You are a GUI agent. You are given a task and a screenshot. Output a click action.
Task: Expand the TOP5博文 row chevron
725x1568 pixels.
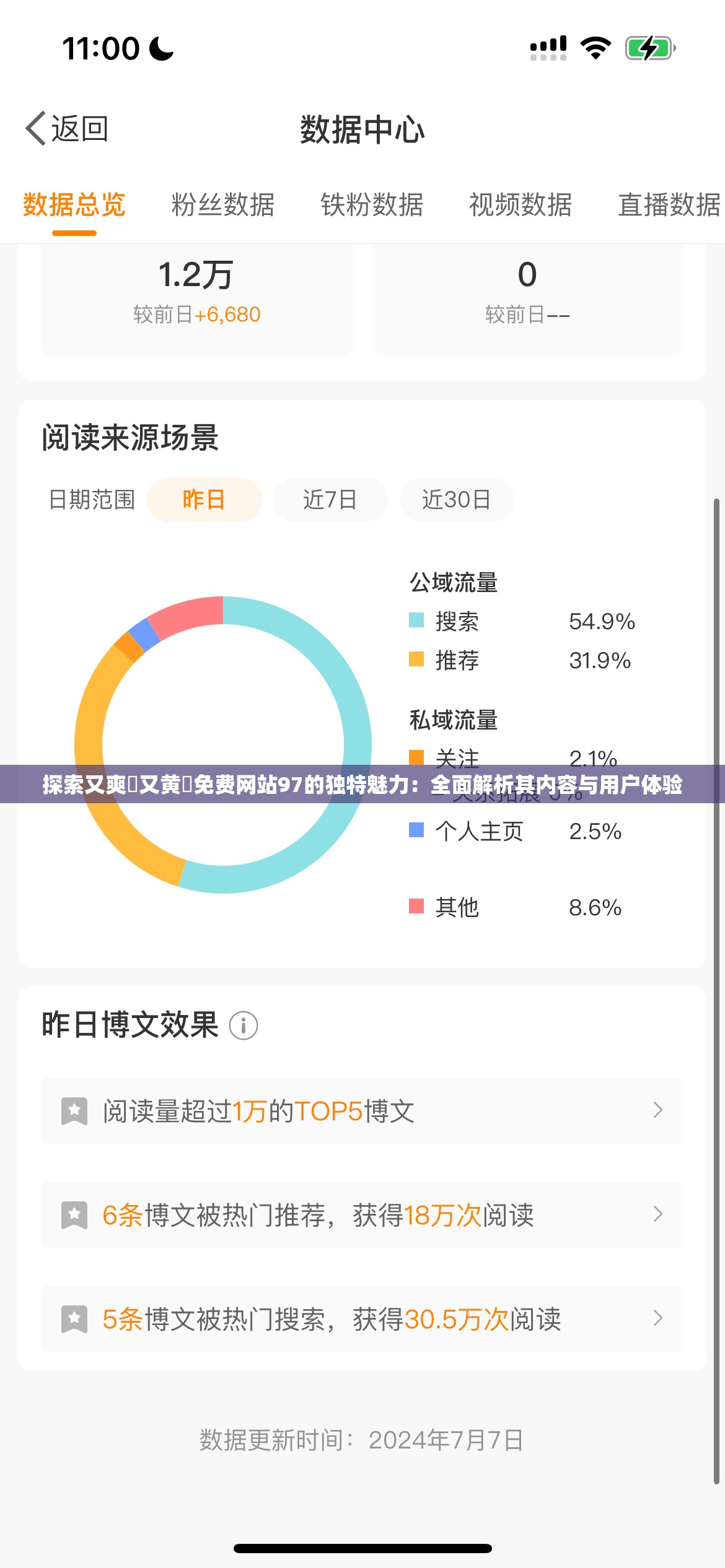pos(657,1112)
